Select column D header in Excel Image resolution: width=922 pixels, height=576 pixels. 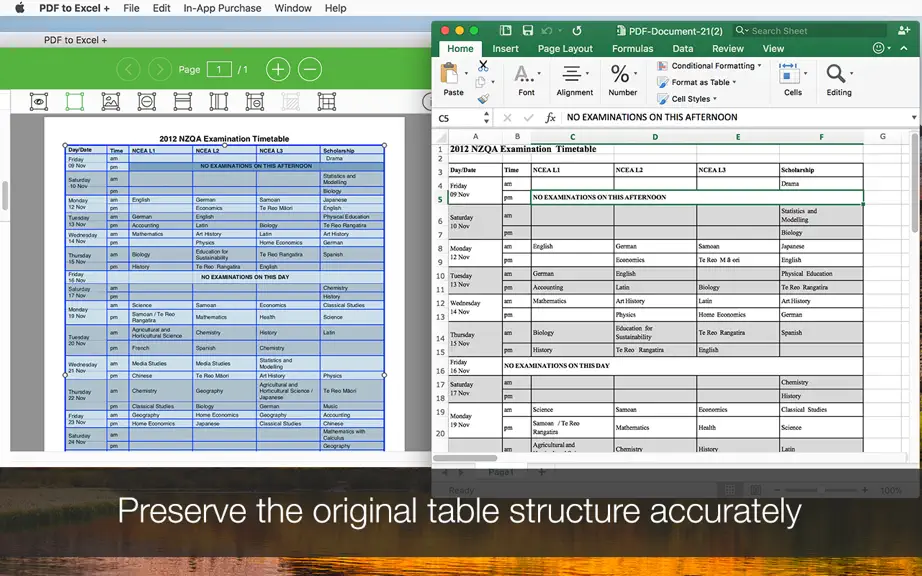[x=655, y=137]
